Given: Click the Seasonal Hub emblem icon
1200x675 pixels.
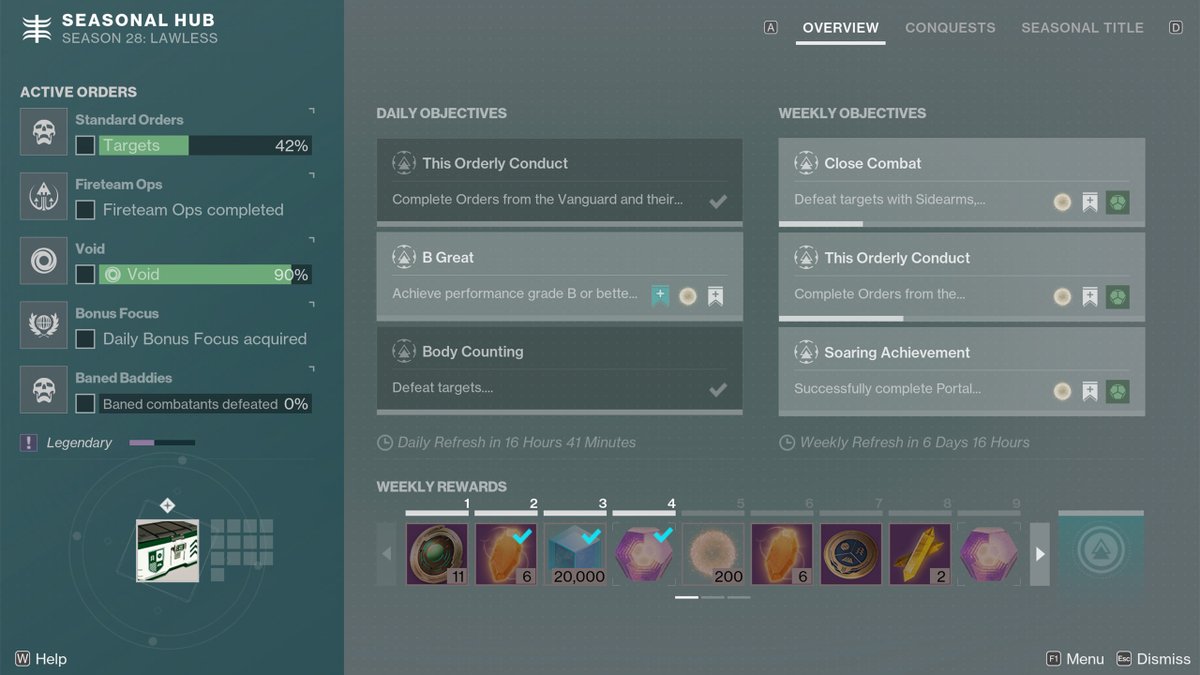Looking at the screenshot, I should tap(37, 29).
